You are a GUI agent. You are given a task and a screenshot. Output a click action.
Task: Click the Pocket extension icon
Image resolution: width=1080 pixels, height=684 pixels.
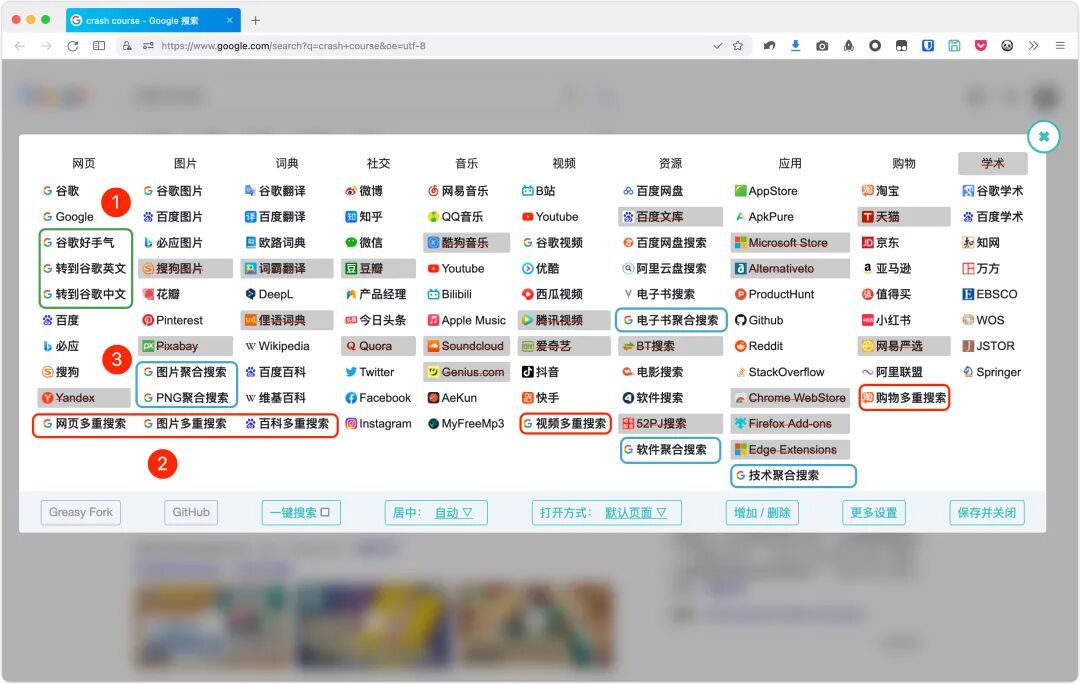[x=981, y=45]
